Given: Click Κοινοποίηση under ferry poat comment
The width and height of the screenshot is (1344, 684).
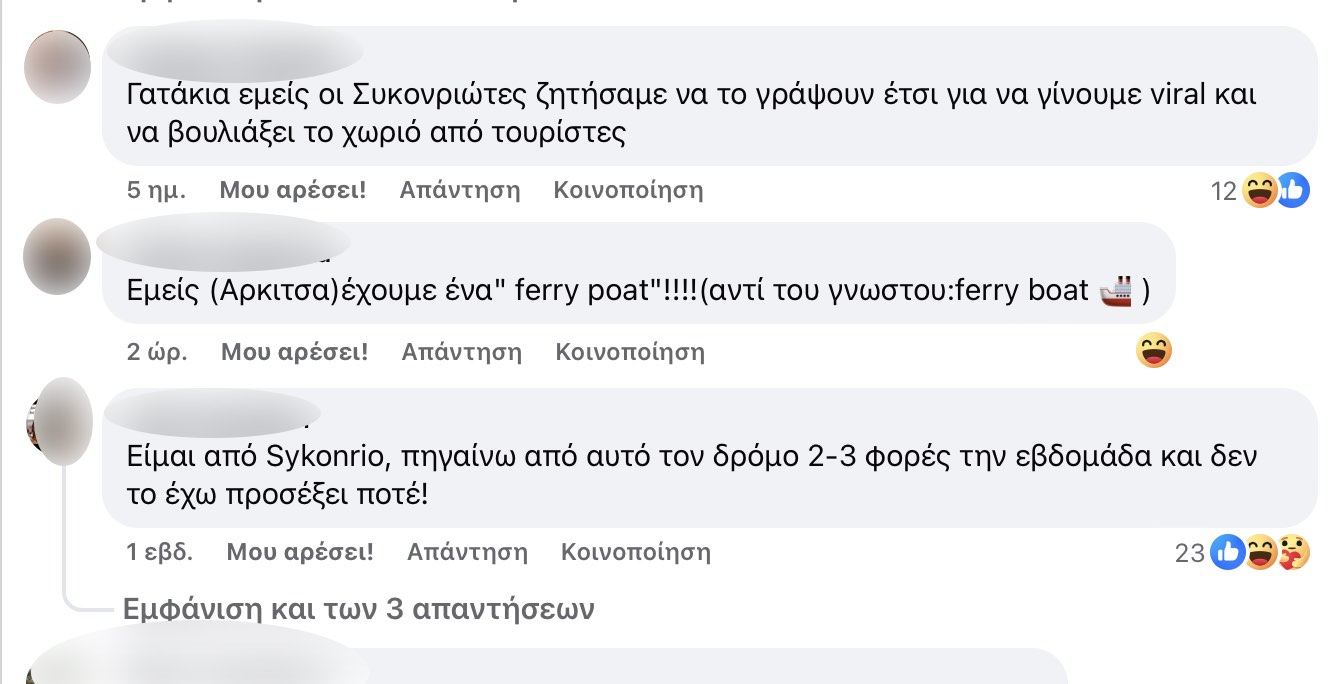Looking at the screenshot, I should pyautogui.click(x=630, y=352).
